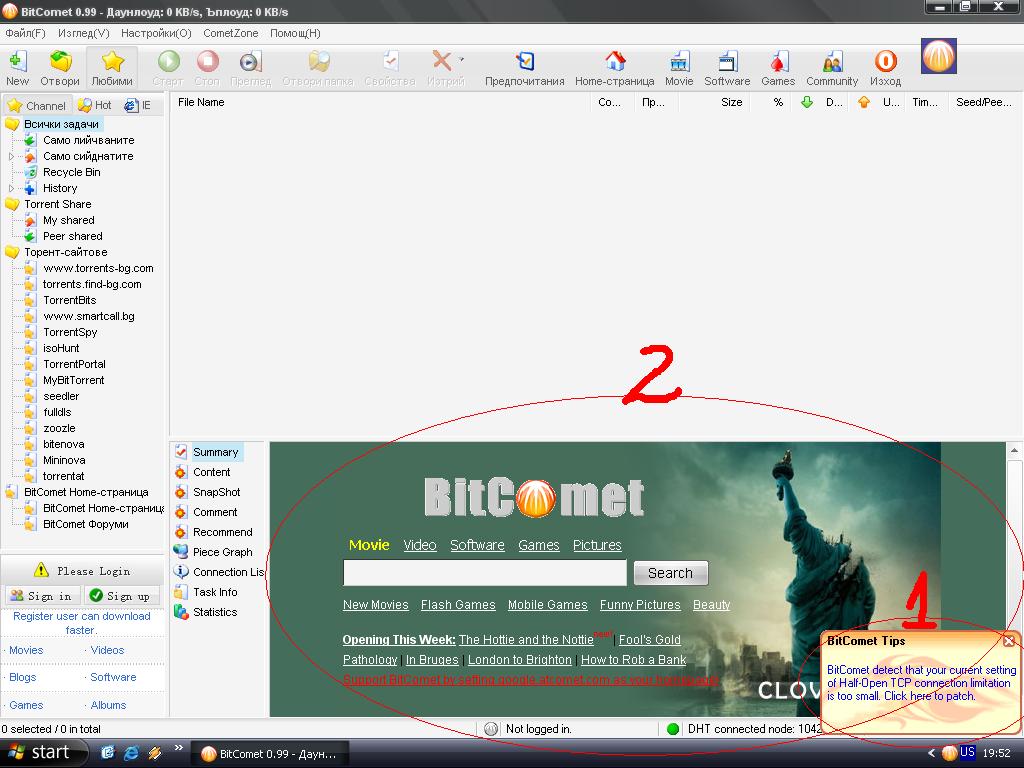1024x768 pixels.
Task: Click the Sign in button
Action: [x=42, y=596]
